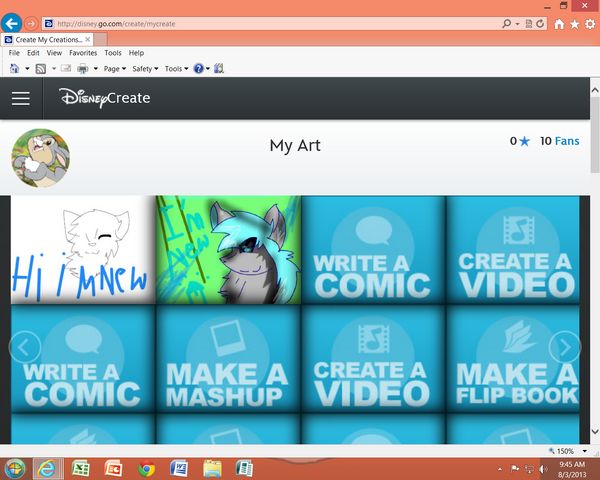Click the scrollbar down arrow
Image resolution: width=600 pixels, height=480 pixels.
pos(595,431)
